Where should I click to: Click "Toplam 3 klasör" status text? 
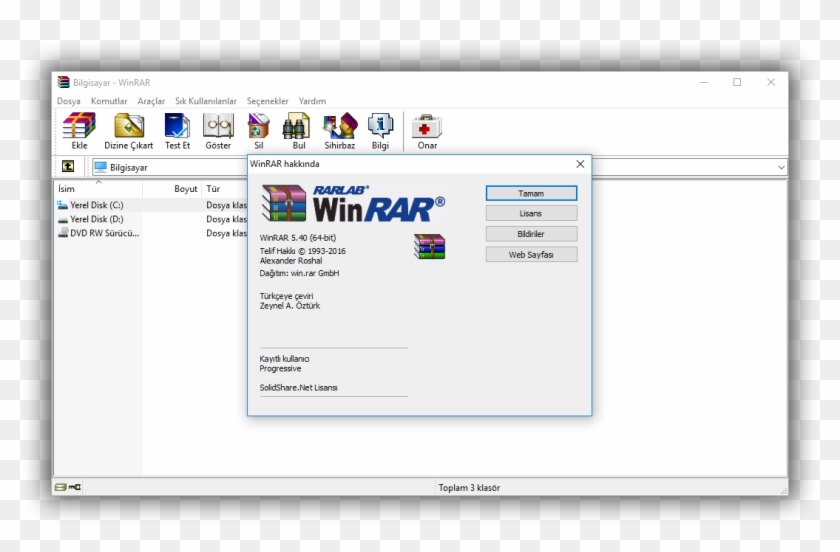pos(469,488)
